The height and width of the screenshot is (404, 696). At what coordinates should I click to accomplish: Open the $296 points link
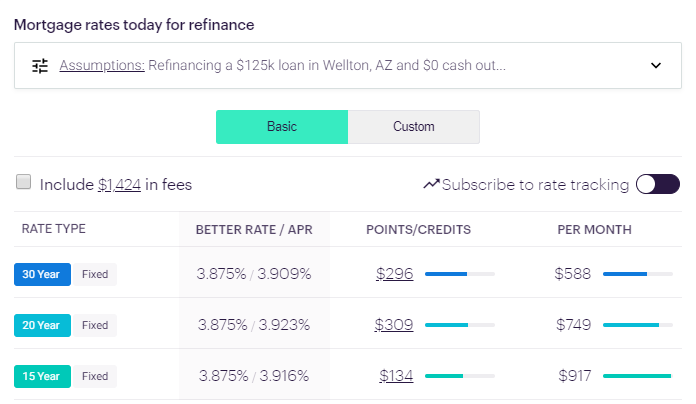click(x=395, y=273)
